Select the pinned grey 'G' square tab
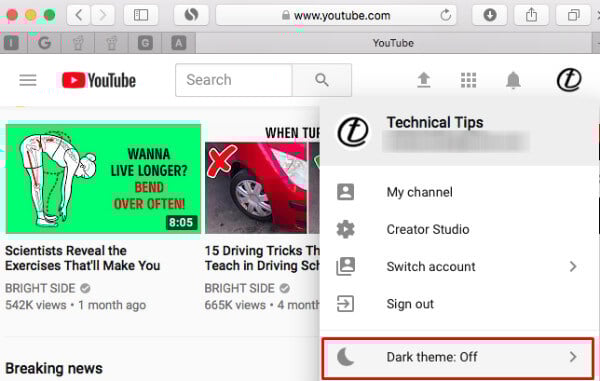 click(145, 43)
